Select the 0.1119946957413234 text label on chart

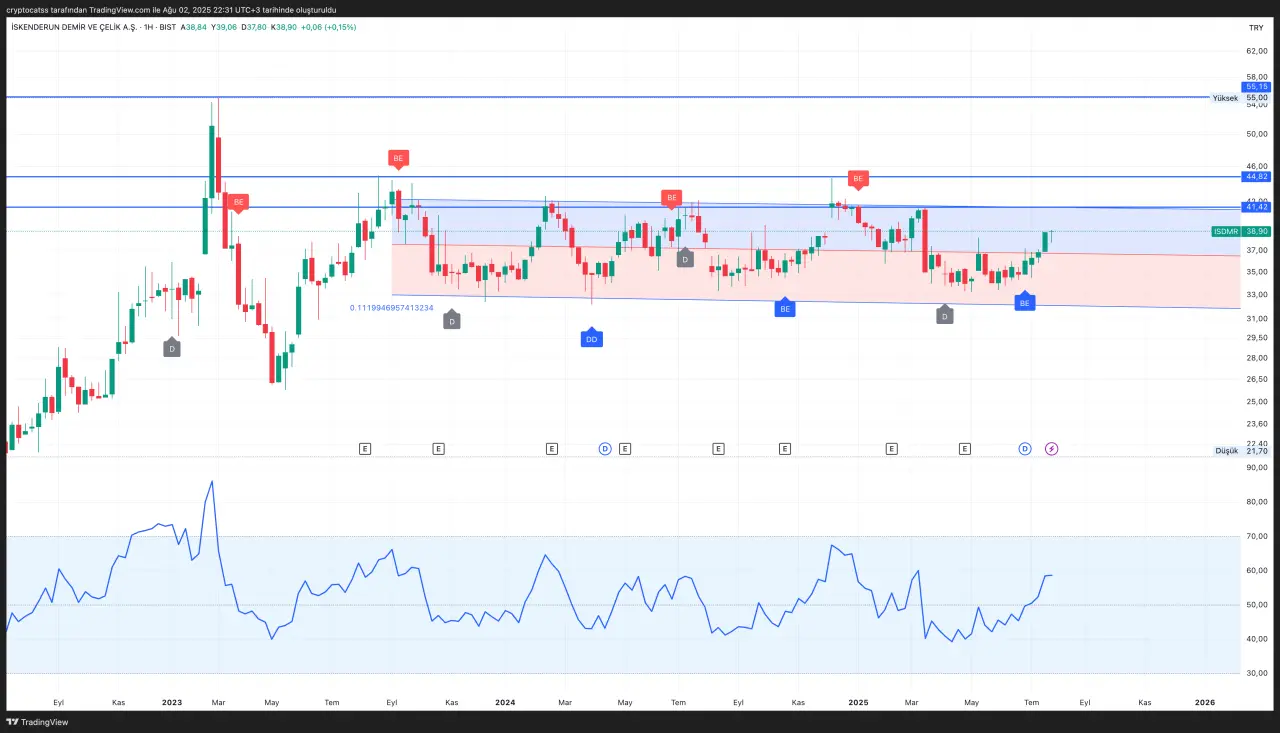pos(392,308)
